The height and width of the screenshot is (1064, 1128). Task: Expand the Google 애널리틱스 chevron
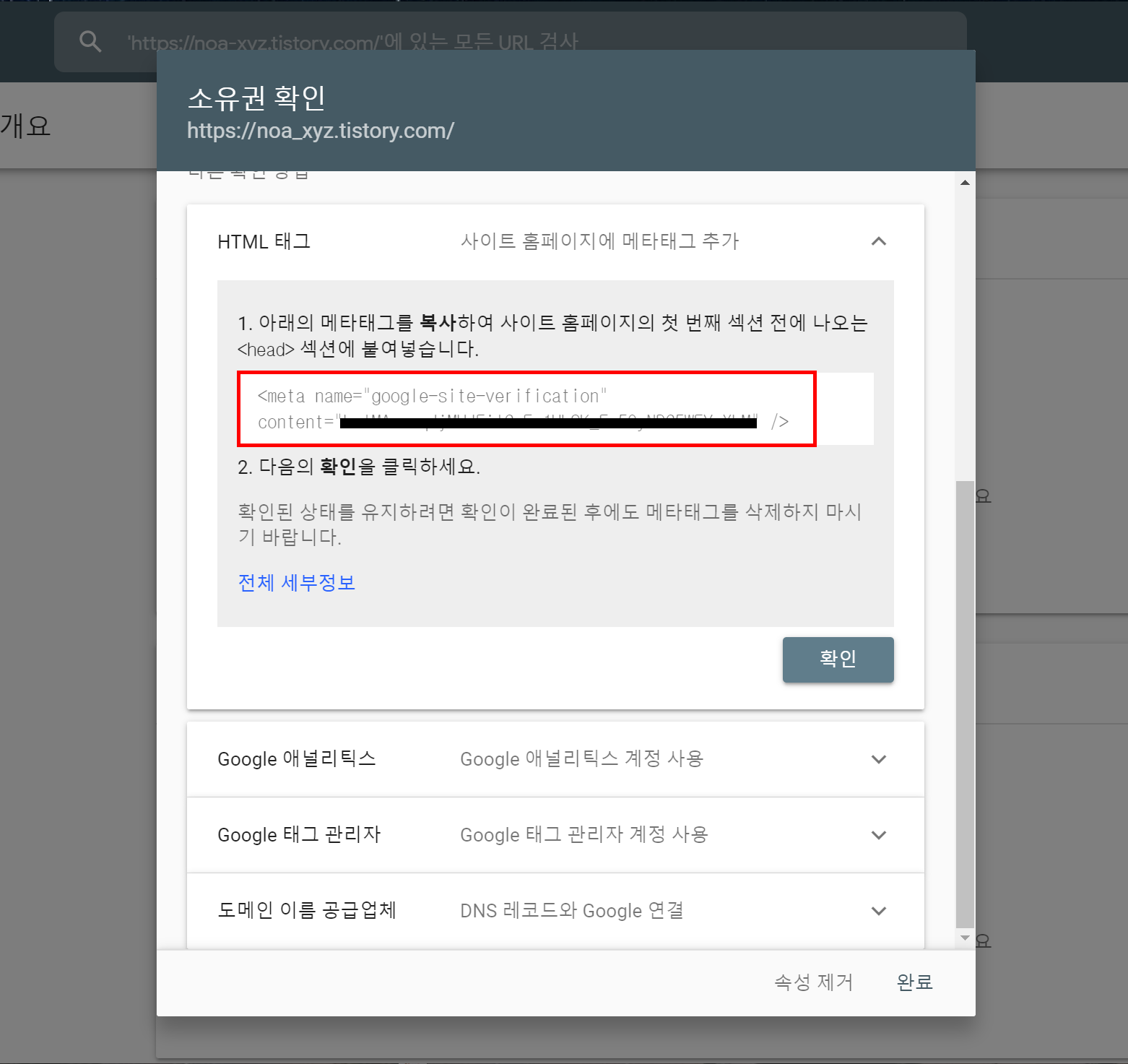tap(879, 759)
